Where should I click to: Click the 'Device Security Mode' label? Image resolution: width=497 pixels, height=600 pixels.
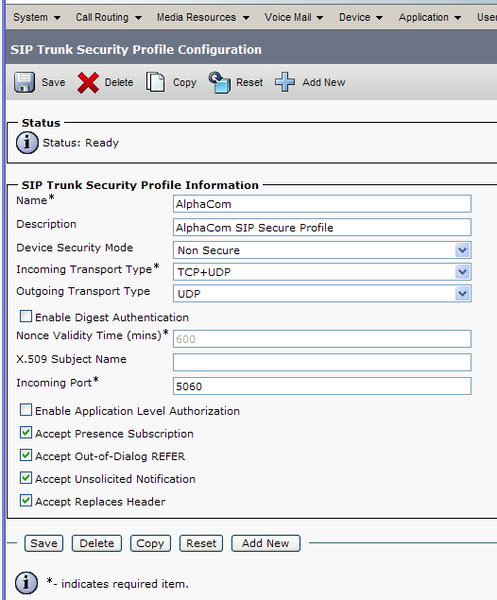tap(75, 248)
